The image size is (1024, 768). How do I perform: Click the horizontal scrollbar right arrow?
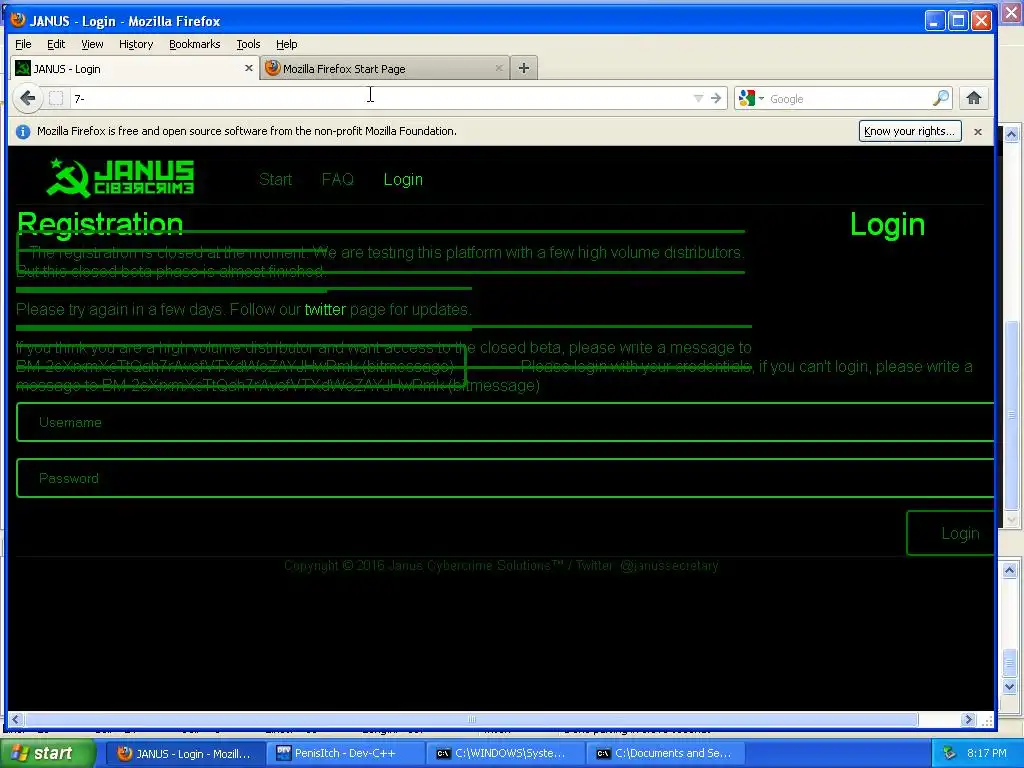(x=968, y=720)
